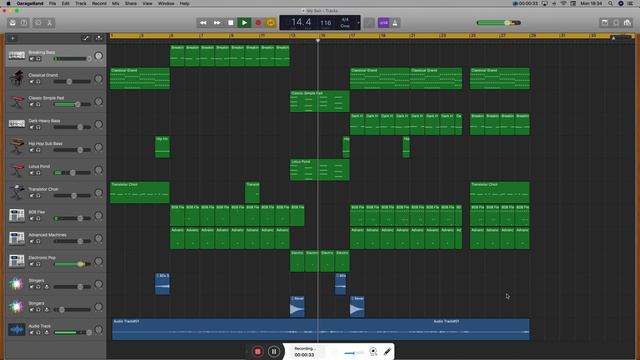Select the Transistor Choir track icon
The image size is (640, 360).
17,192
